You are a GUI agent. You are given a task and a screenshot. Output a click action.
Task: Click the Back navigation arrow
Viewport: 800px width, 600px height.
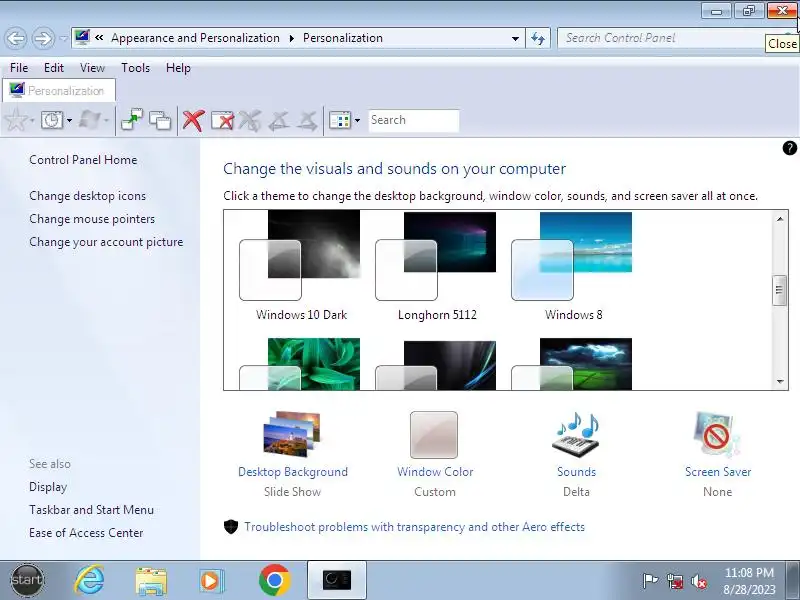pyautogui.click(x=16, y=38)
